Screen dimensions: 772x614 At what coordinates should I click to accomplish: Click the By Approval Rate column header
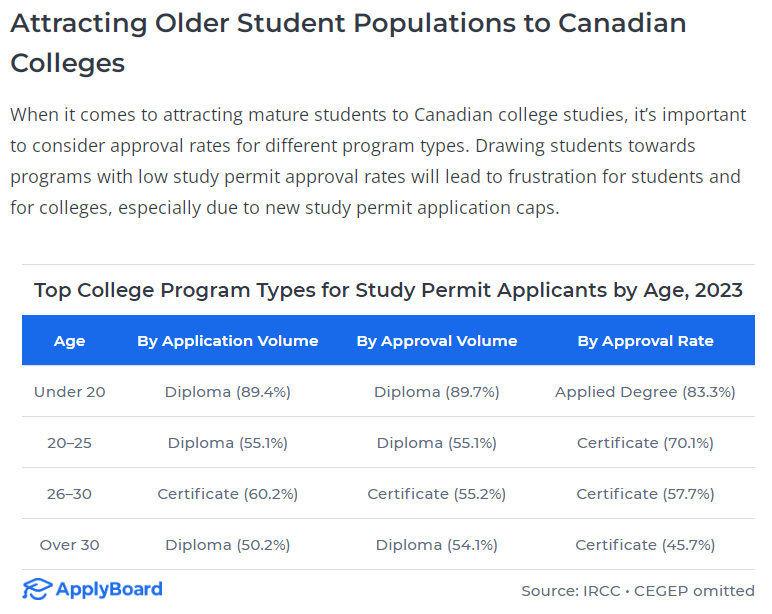646,341
